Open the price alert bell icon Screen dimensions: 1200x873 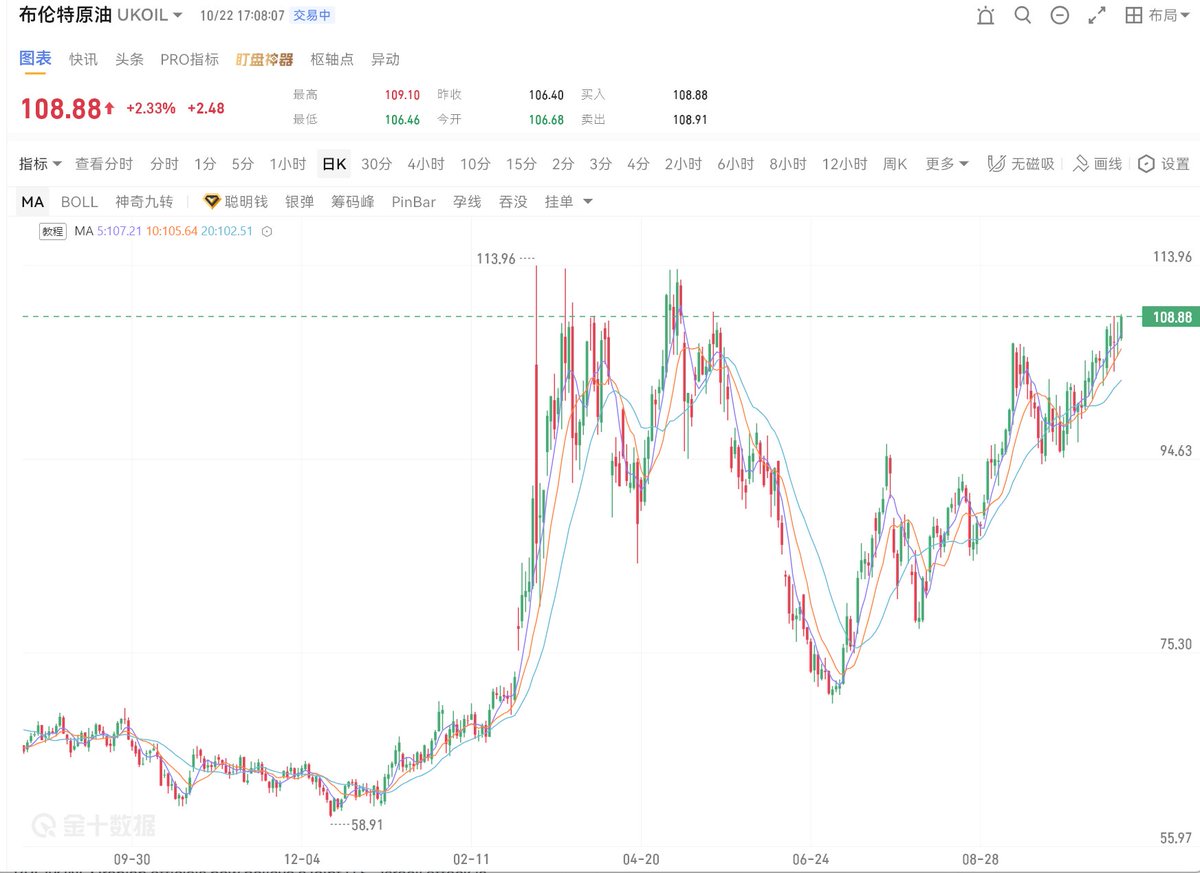coord(986,15)
